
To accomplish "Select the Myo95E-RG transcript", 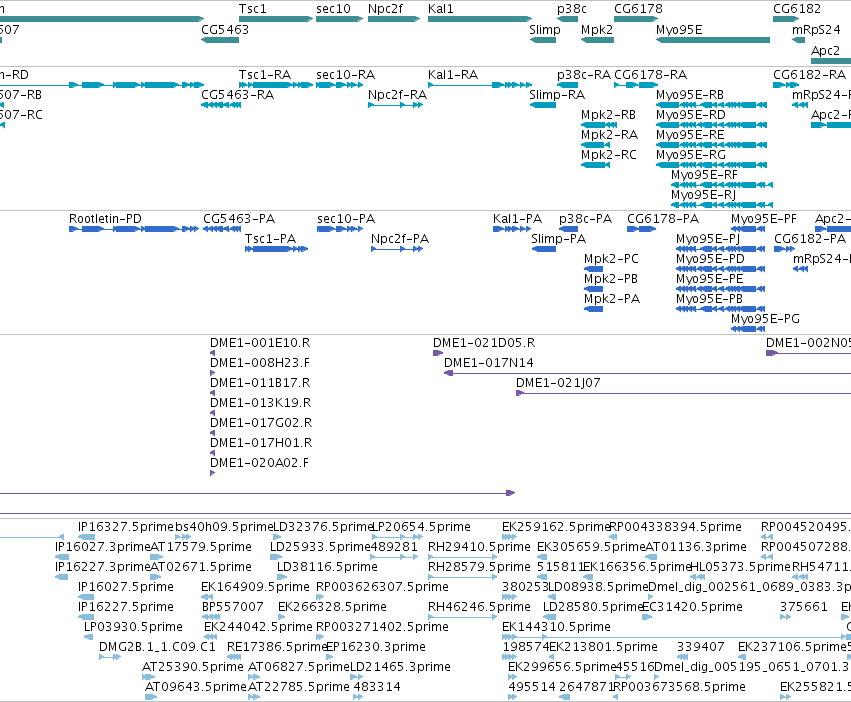I will tap(712, 165).
